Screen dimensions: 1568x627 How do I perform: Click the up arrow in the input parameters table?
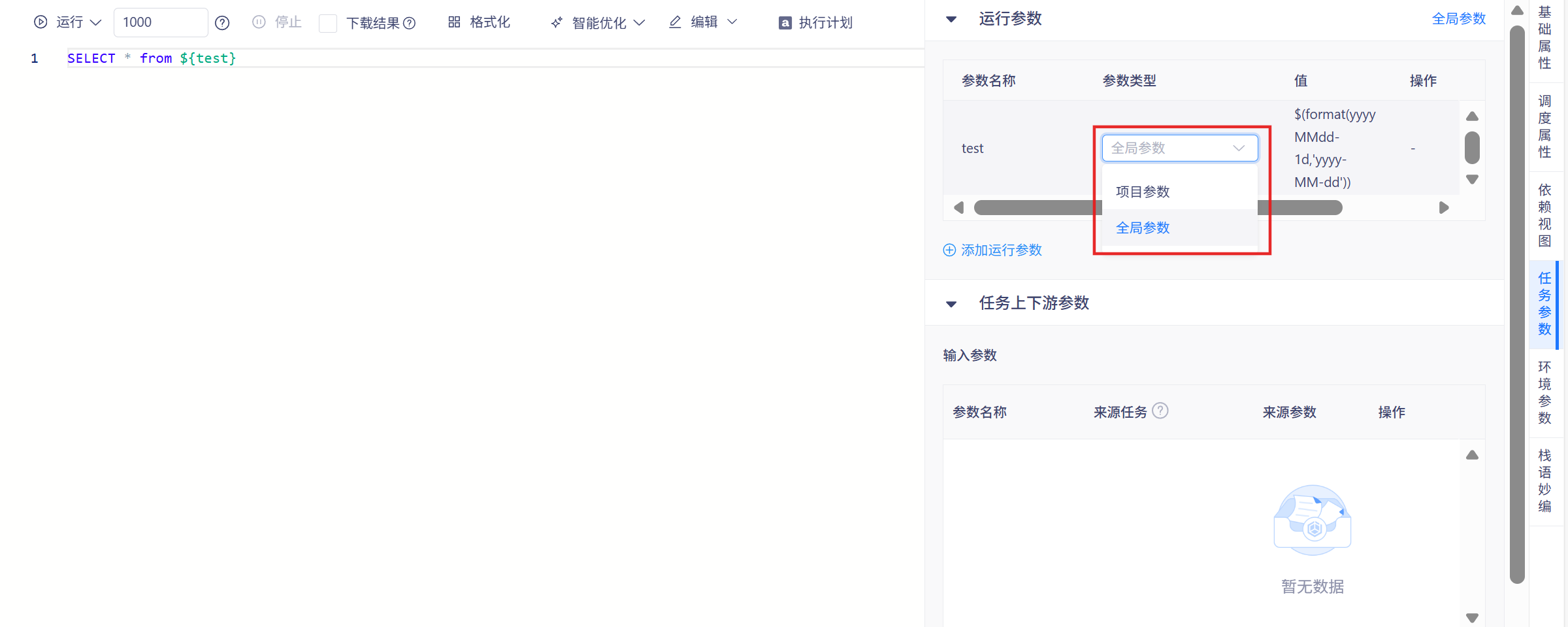pyautogui.click(x=1472, y=455)
